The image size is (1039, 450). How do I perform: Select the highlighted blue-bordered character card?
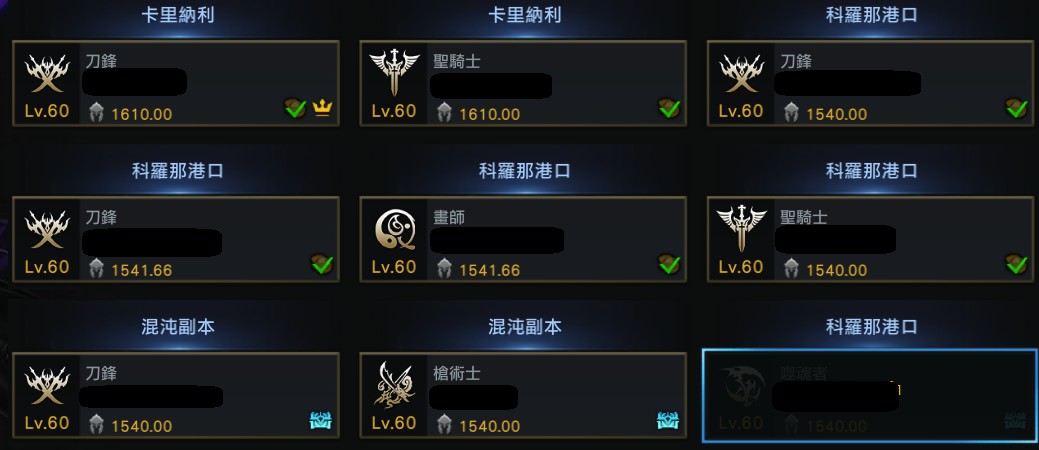coord(871,396)
